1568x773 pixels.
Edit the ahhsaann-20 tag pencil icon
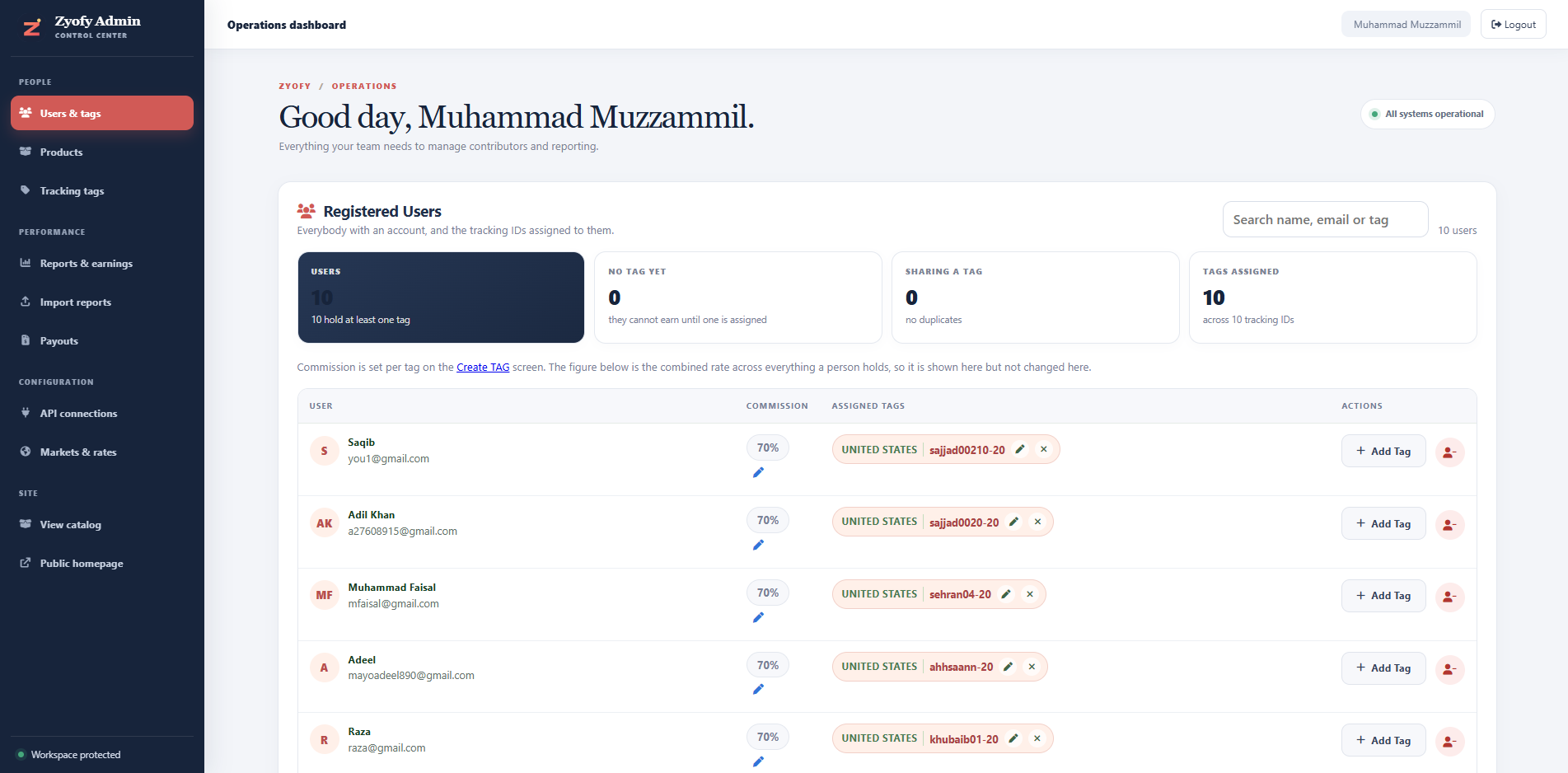pos(1009,667)
